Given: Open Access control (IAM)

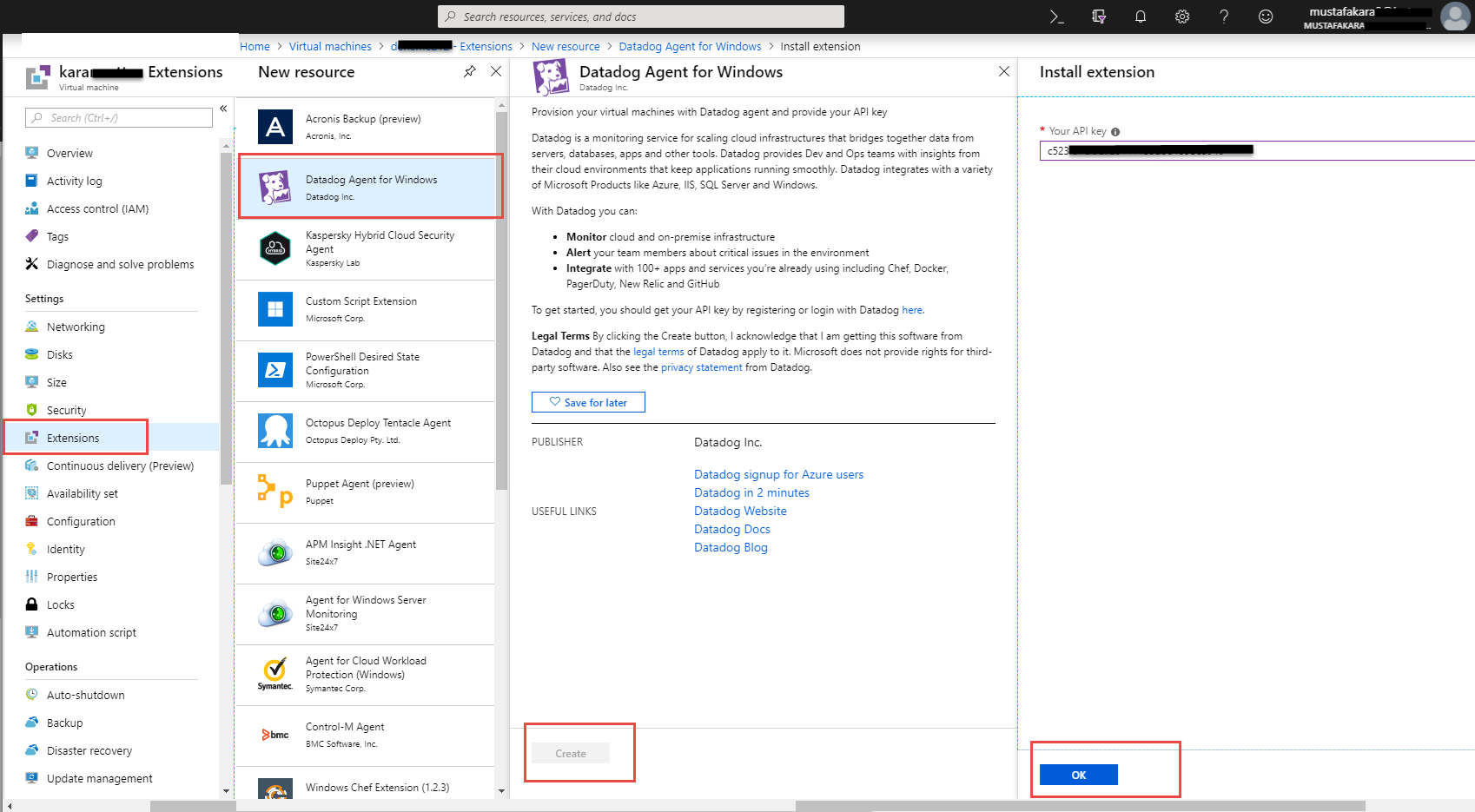Looking at the screenshot, I should pos(97,208).
